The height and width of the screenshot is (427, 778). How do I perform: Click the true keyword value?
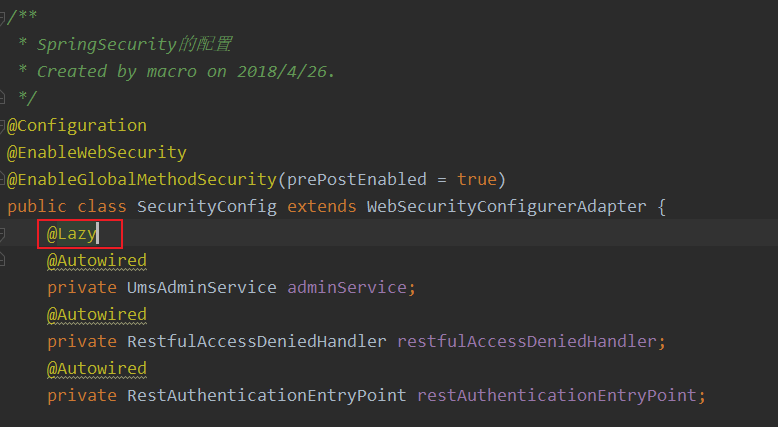(x=476, y=180)
